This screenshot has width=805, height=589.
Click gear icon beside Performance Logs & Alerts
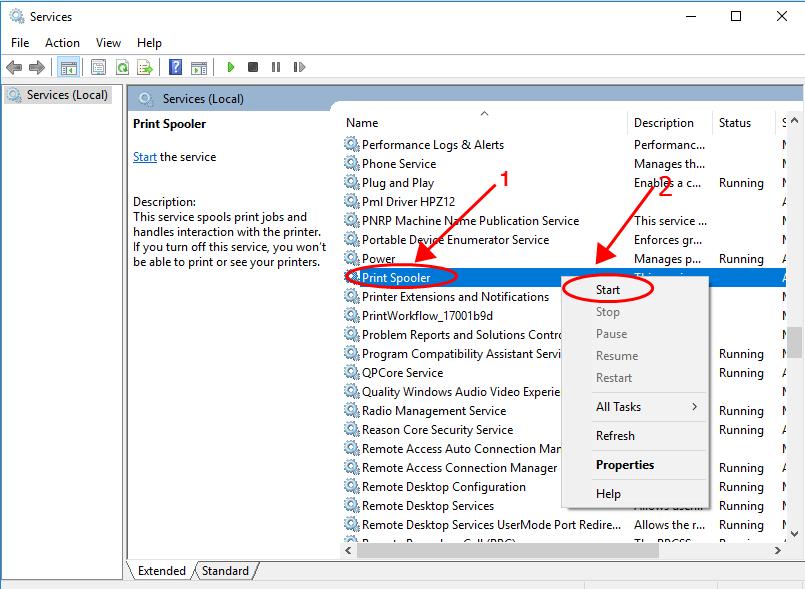[x=352, y=144]
